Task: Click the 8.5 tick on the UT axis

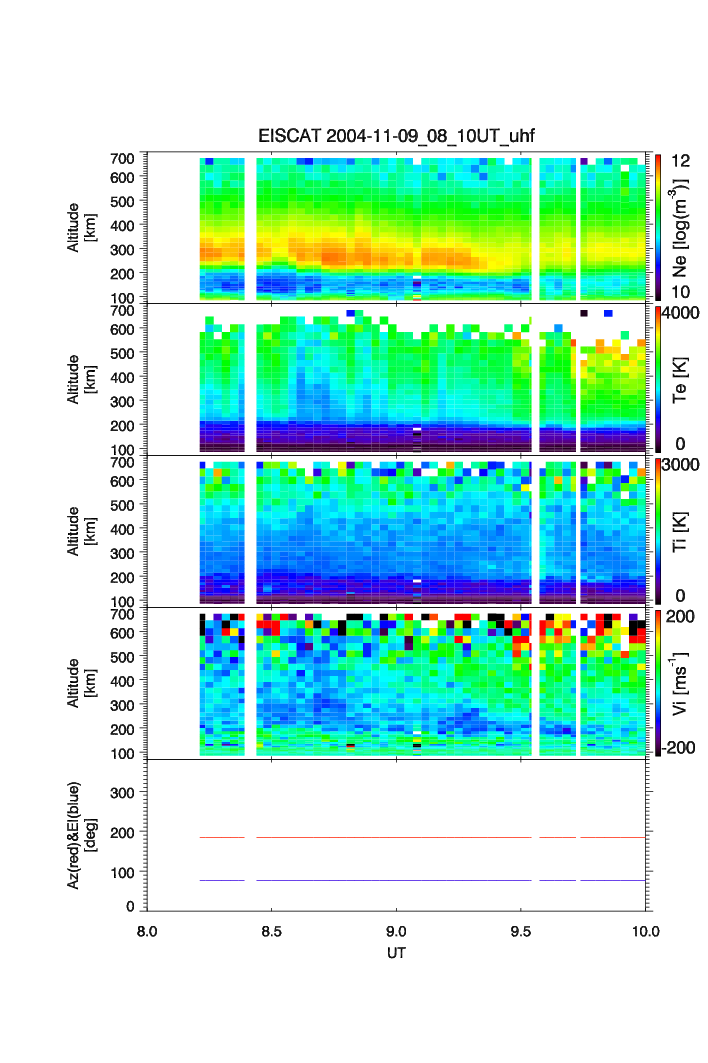Action: (272, 930)
